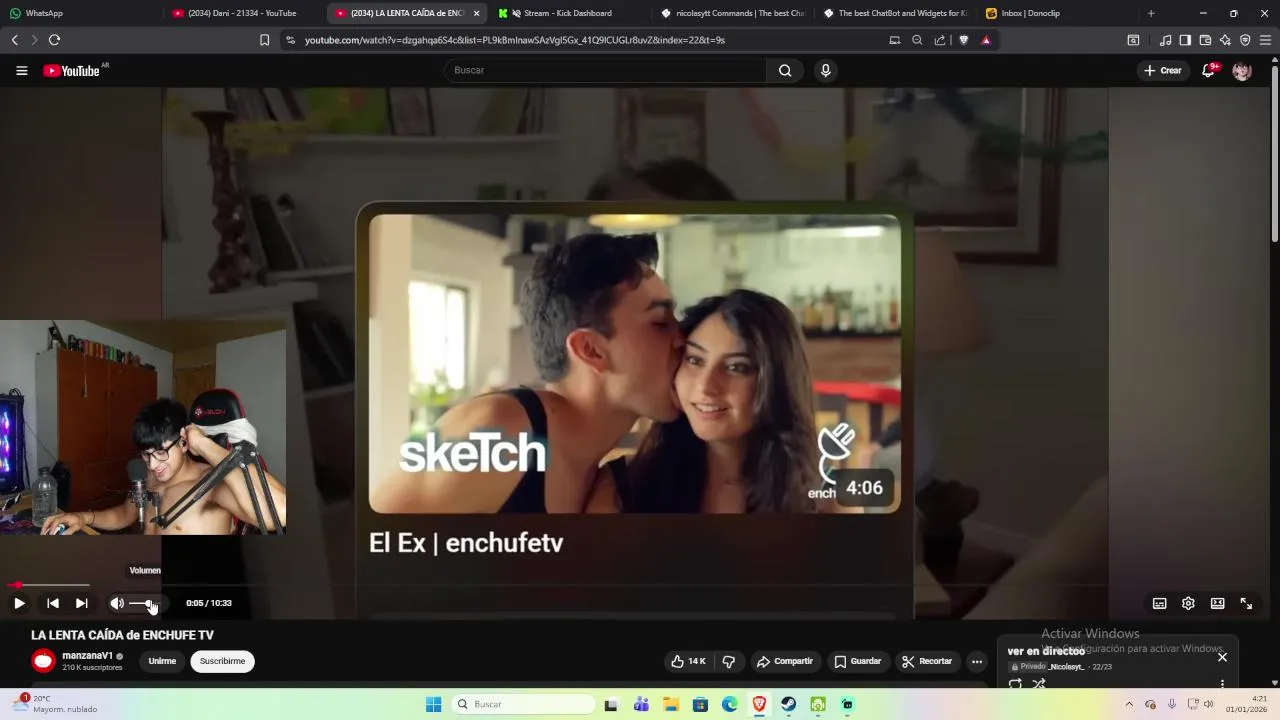Close the 'ver en directo' playlist panel
This screenshot has width=1280, height=720.
[1222, 657]
